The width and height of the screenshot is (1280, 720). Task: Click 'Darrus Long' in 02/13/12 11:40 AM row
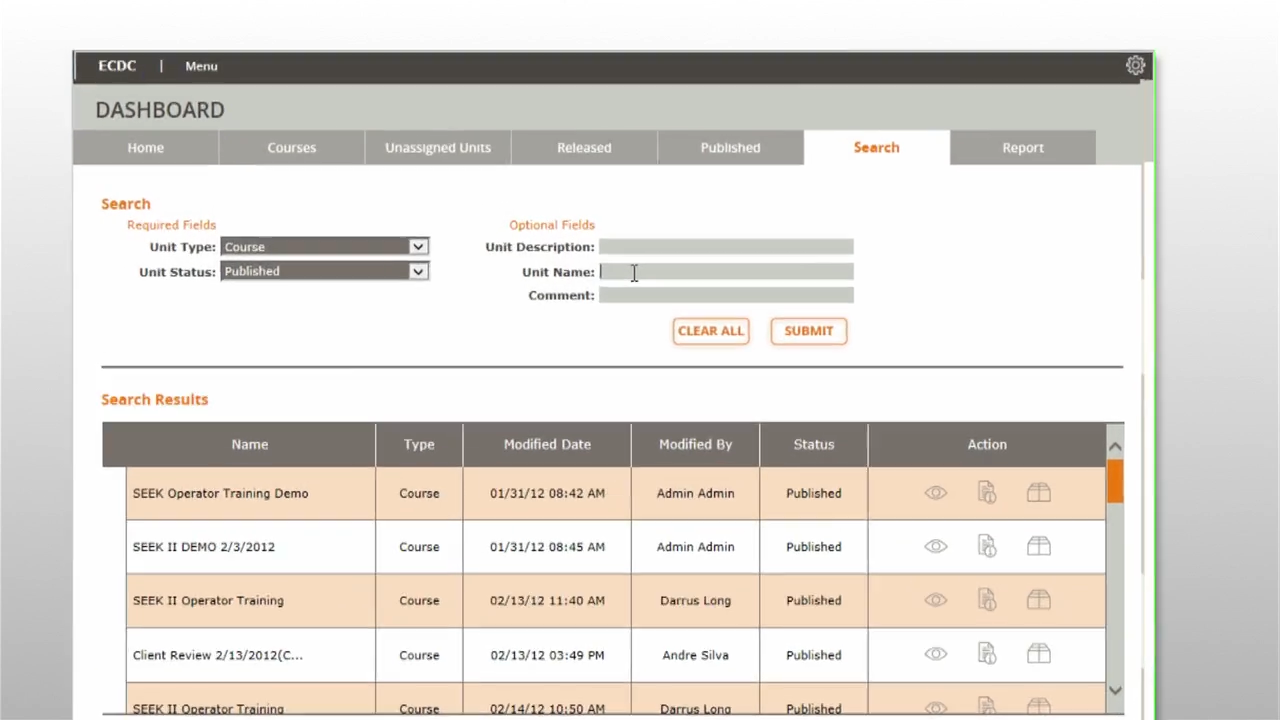tap(695, 601)
